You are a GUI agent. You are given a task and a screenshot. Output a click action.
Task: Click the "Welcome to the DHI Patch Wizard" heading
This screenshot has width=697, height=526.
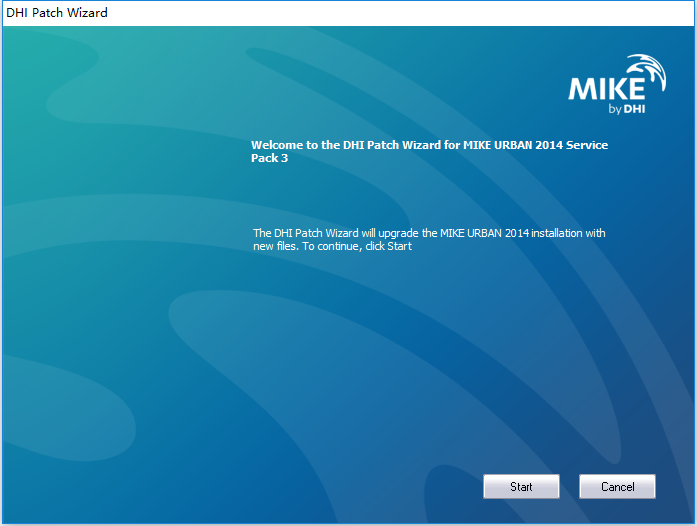point(429,151)
